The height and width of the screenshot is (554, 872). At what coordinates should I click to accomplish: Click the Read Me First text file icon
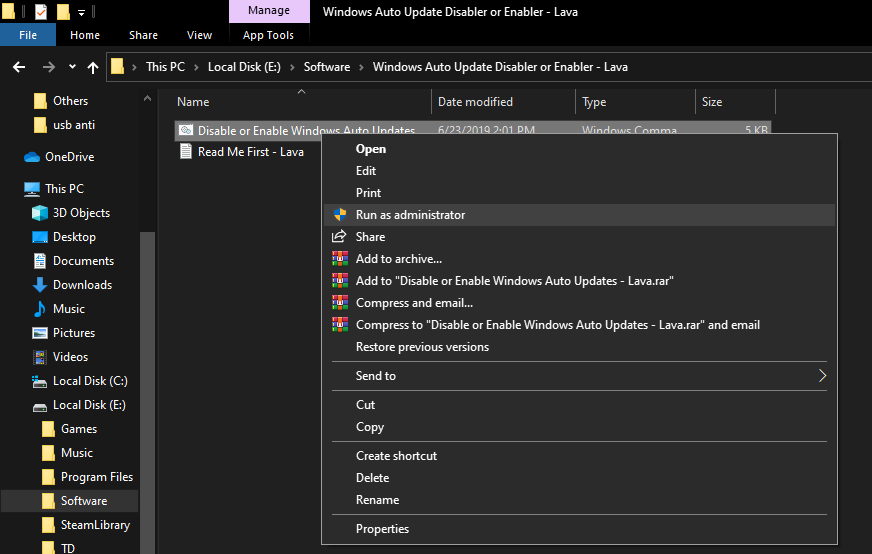coord(186,151)
